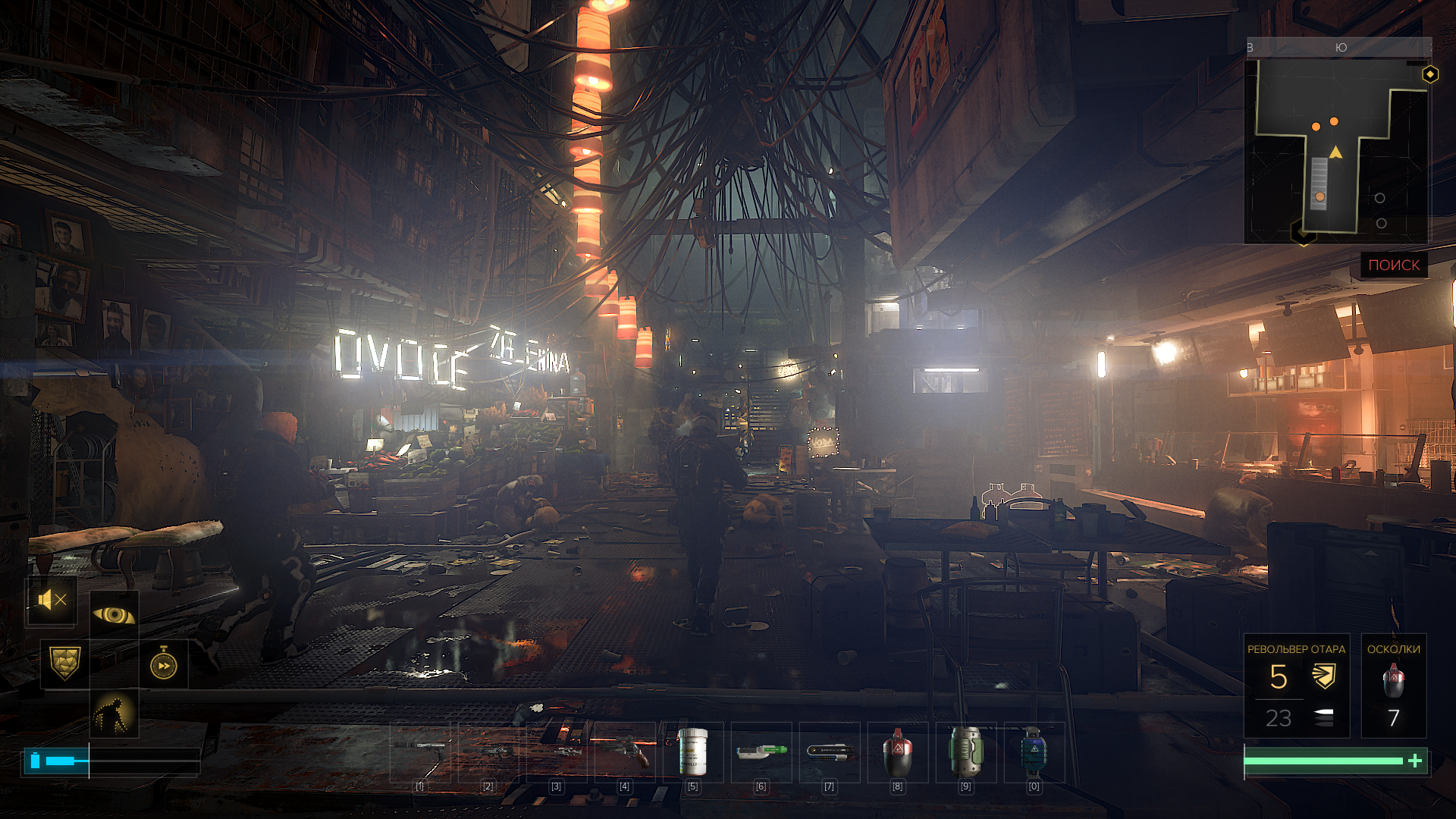1456x819 pixels.
Task: Equip the silenced pistol in slot 1
Action: (420, 752)
